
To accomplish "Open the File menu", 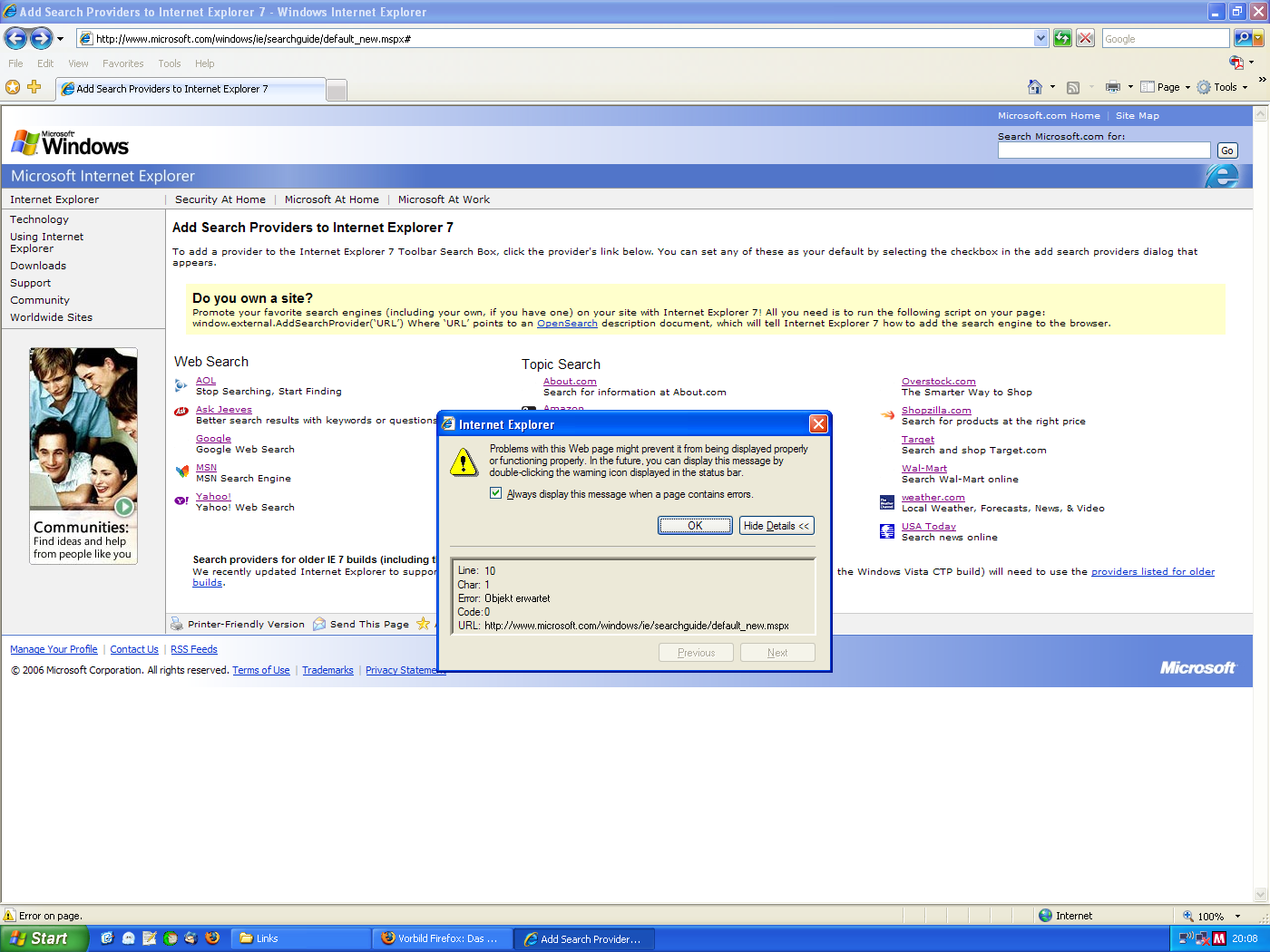I will [x=15, y=63].
